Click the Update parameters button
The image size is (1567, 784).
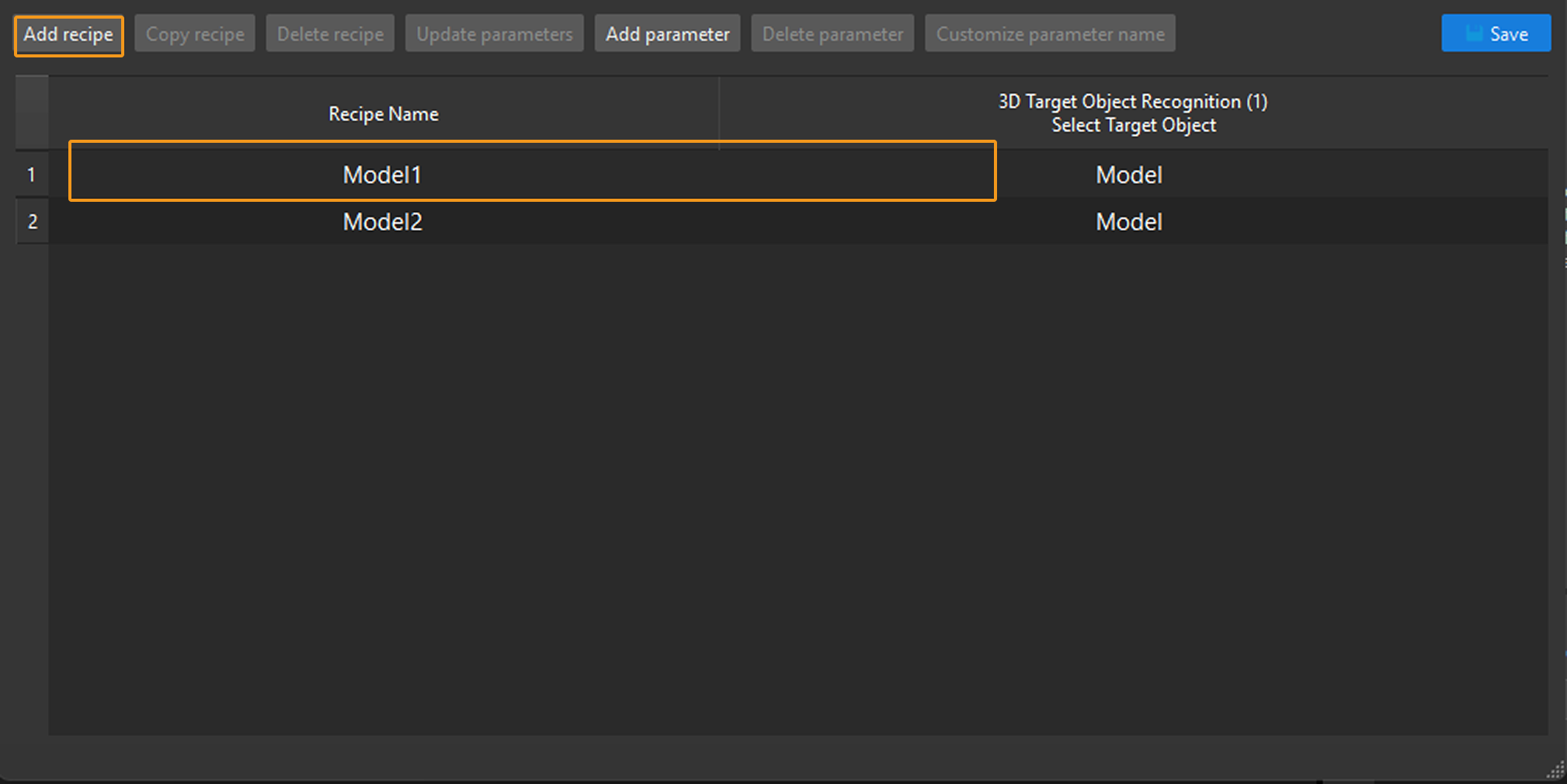pos(494,33)
